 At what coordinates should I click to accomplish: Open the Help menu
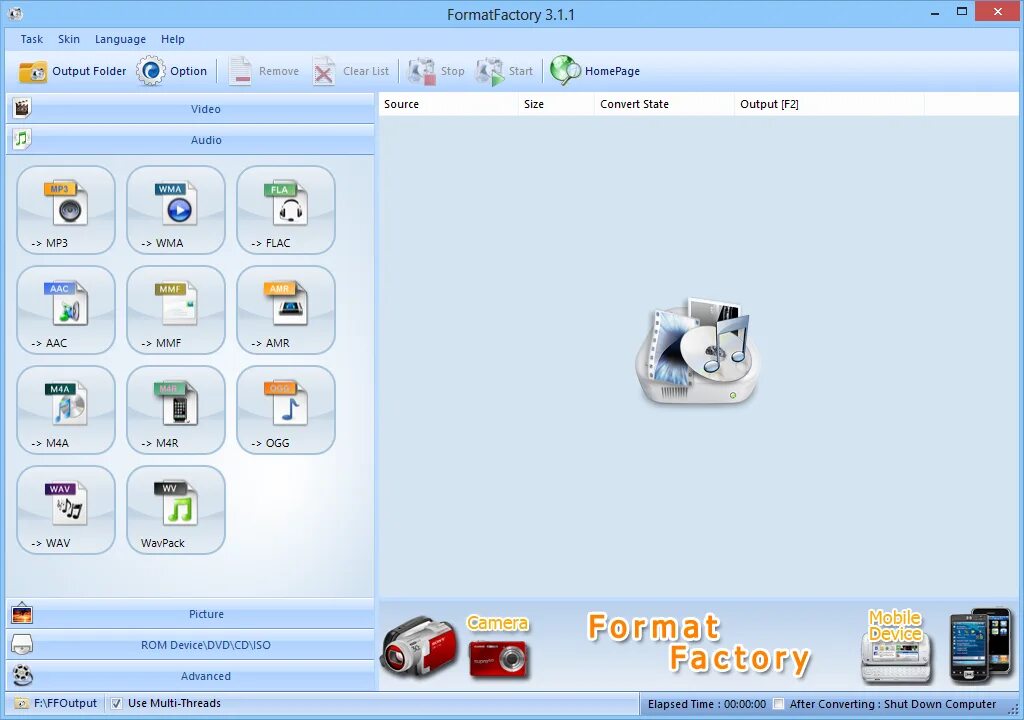pos(173,39)
